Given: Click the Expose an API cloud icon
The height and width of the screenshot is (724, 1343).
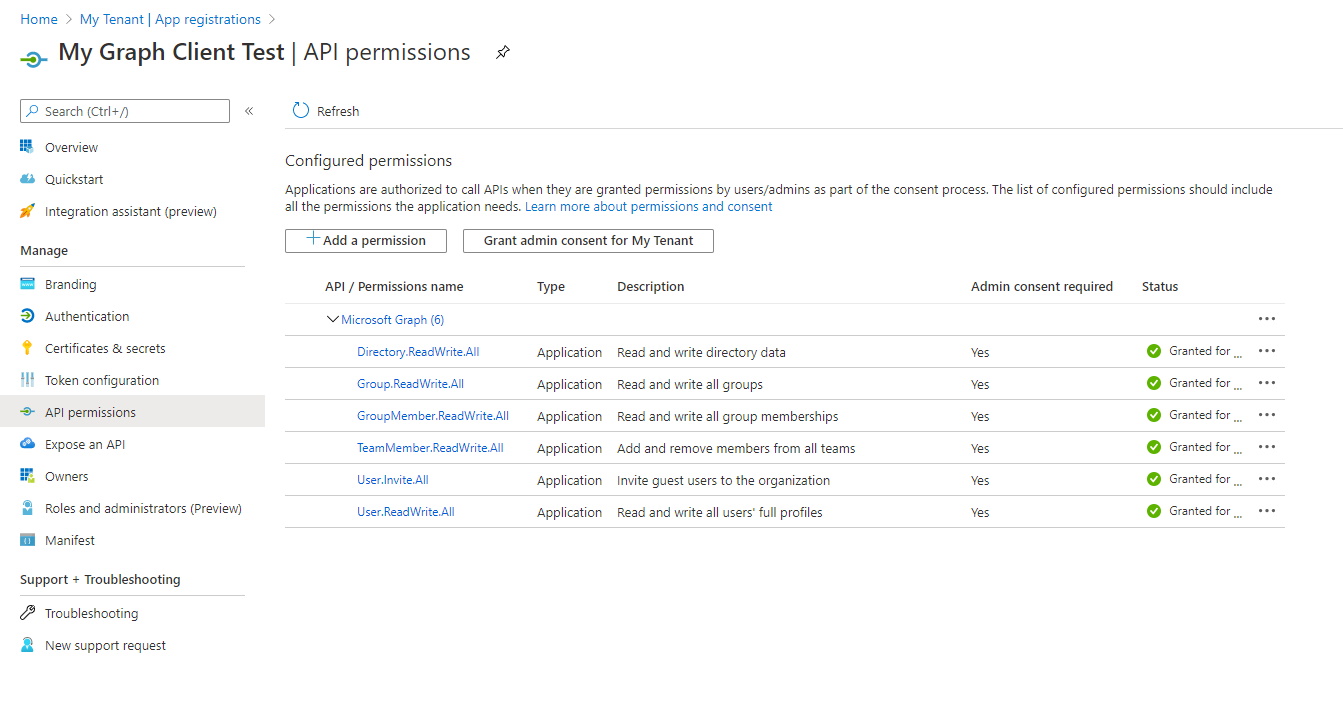Looking at the screenshot, I should coord(27,444).
